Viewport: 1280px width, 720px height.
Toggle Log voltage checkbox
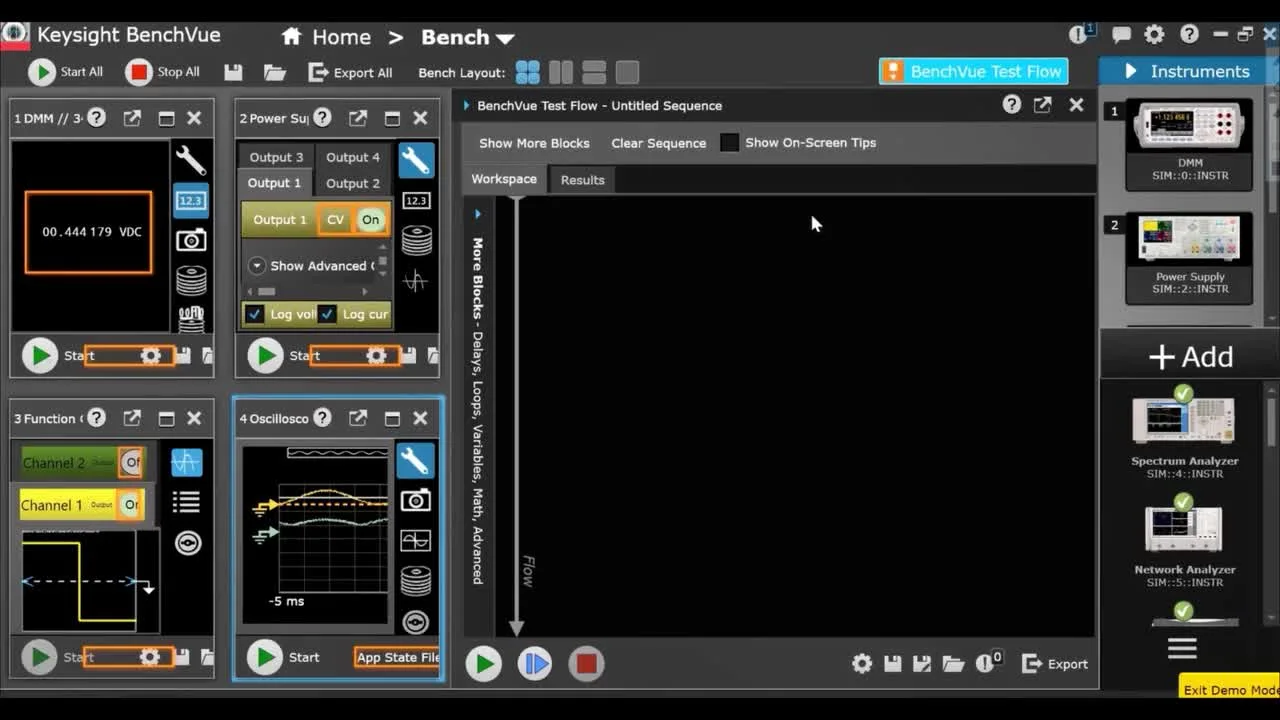(254, 314)
